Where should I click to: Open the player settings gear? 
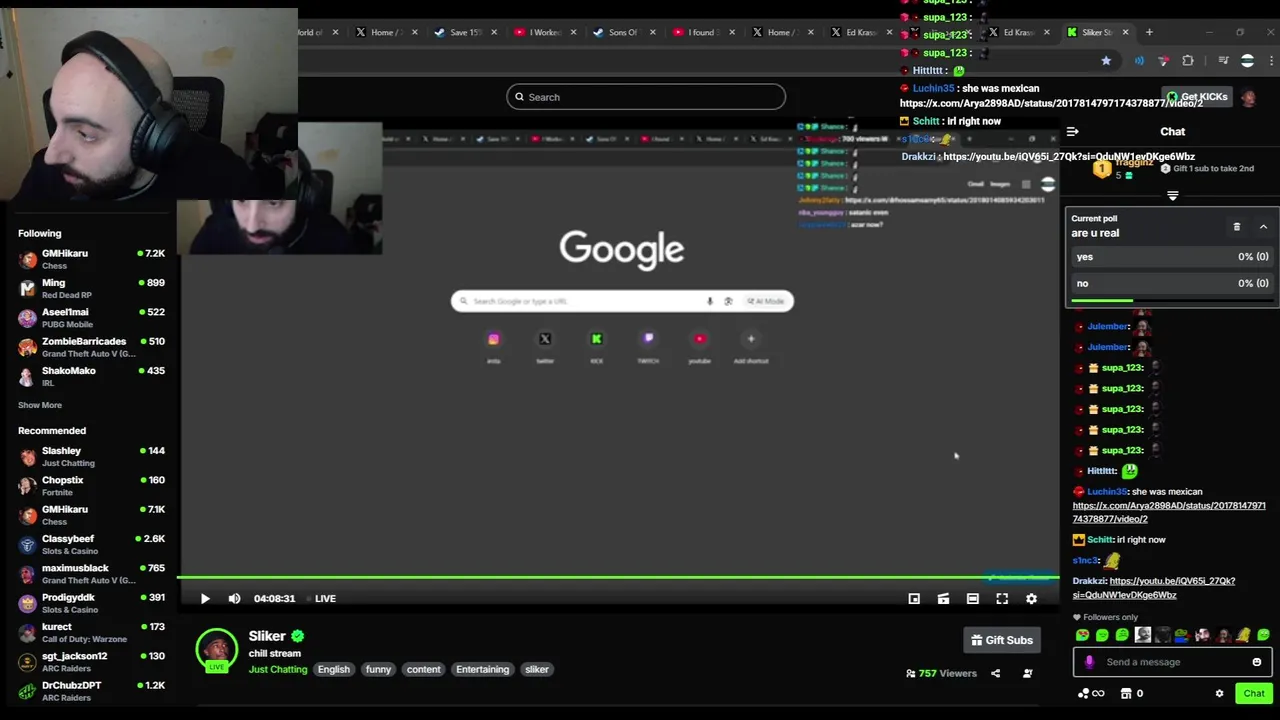tap(1031, 598)
